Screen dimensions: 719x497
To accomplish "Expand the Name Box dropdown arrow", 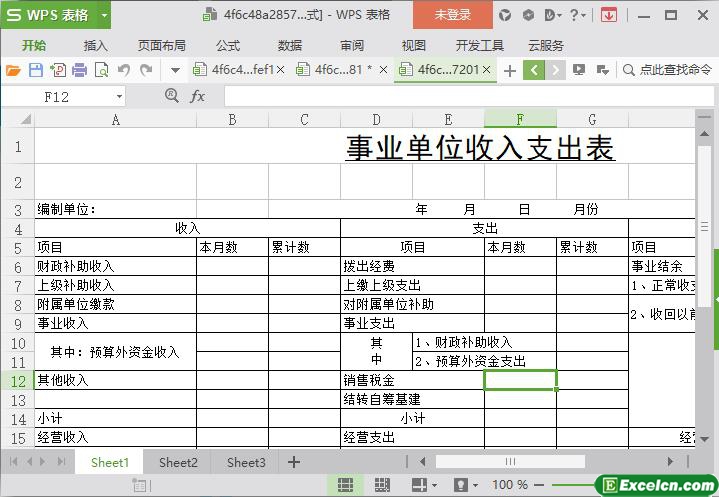I will click(x=120, y=96).
